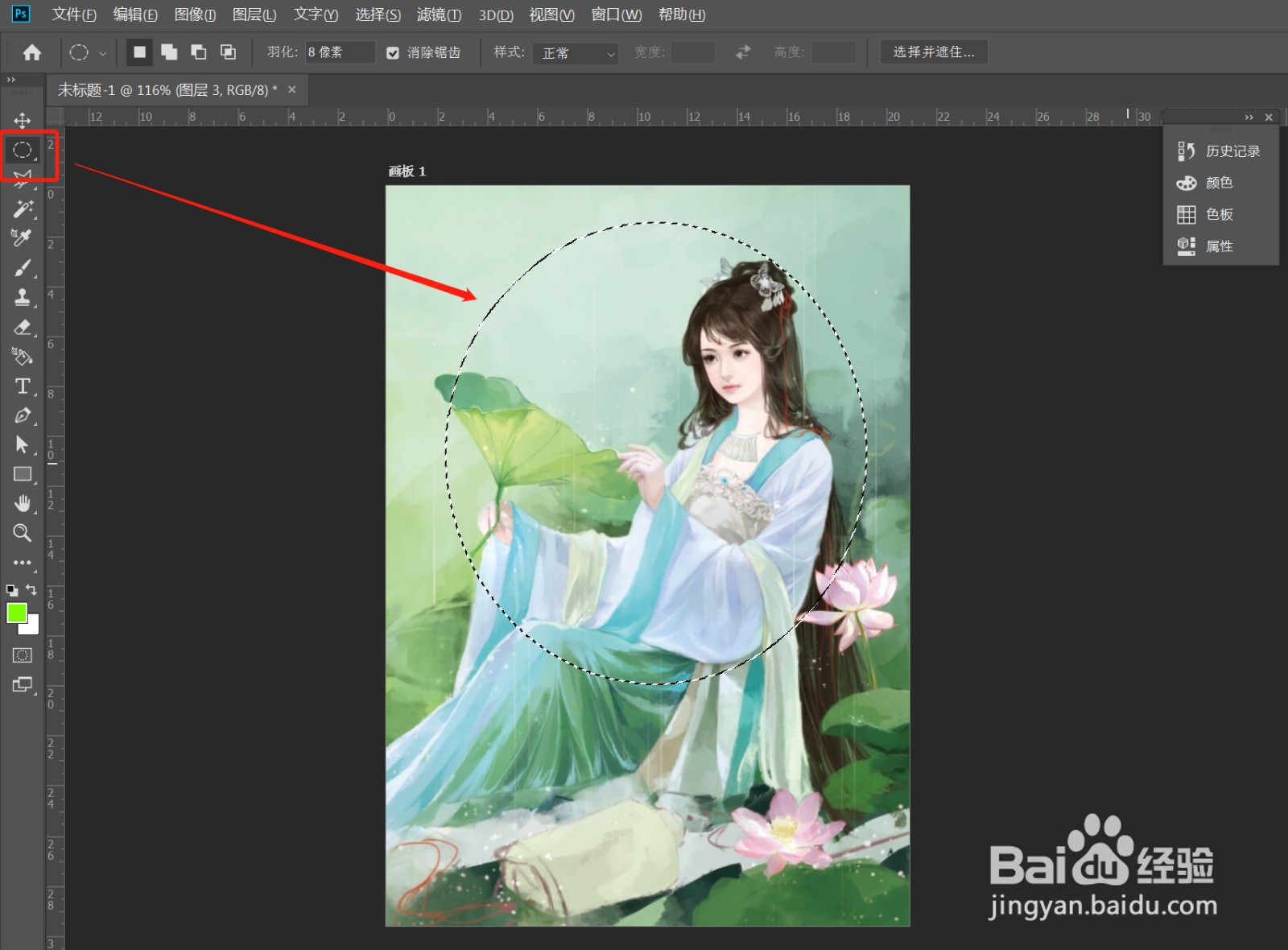Select the Type tool
This screenshot has width=1288, height=950.
click(22, 386)
